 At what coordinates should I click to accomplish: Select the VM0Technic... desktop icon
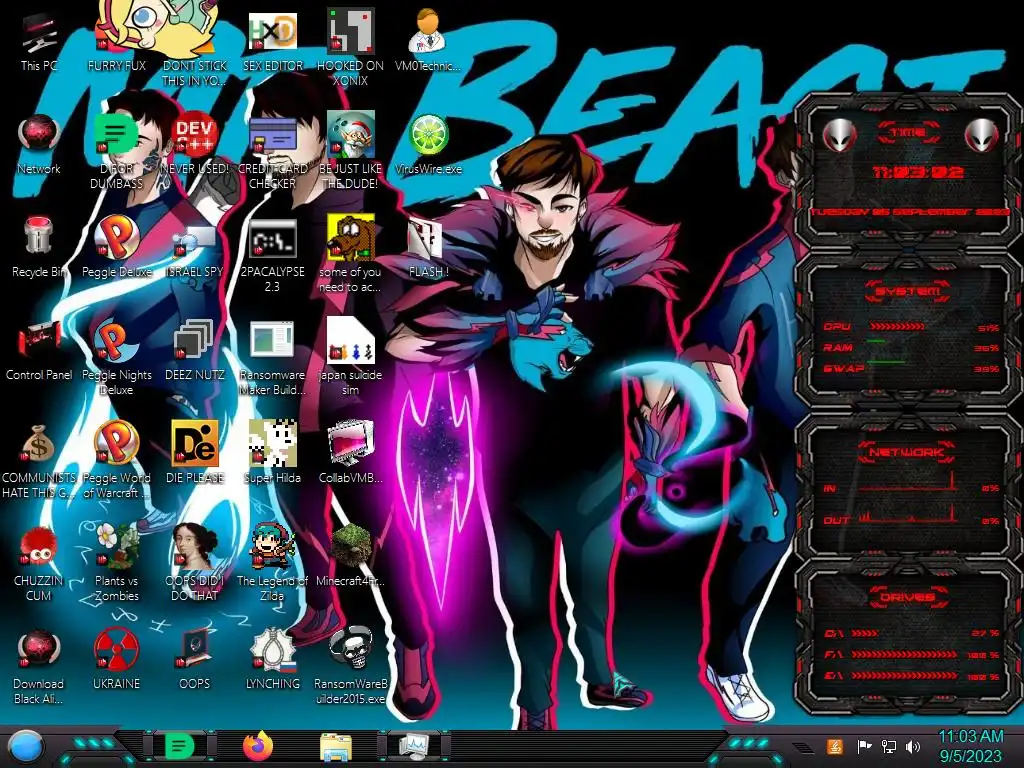[428, 42]
